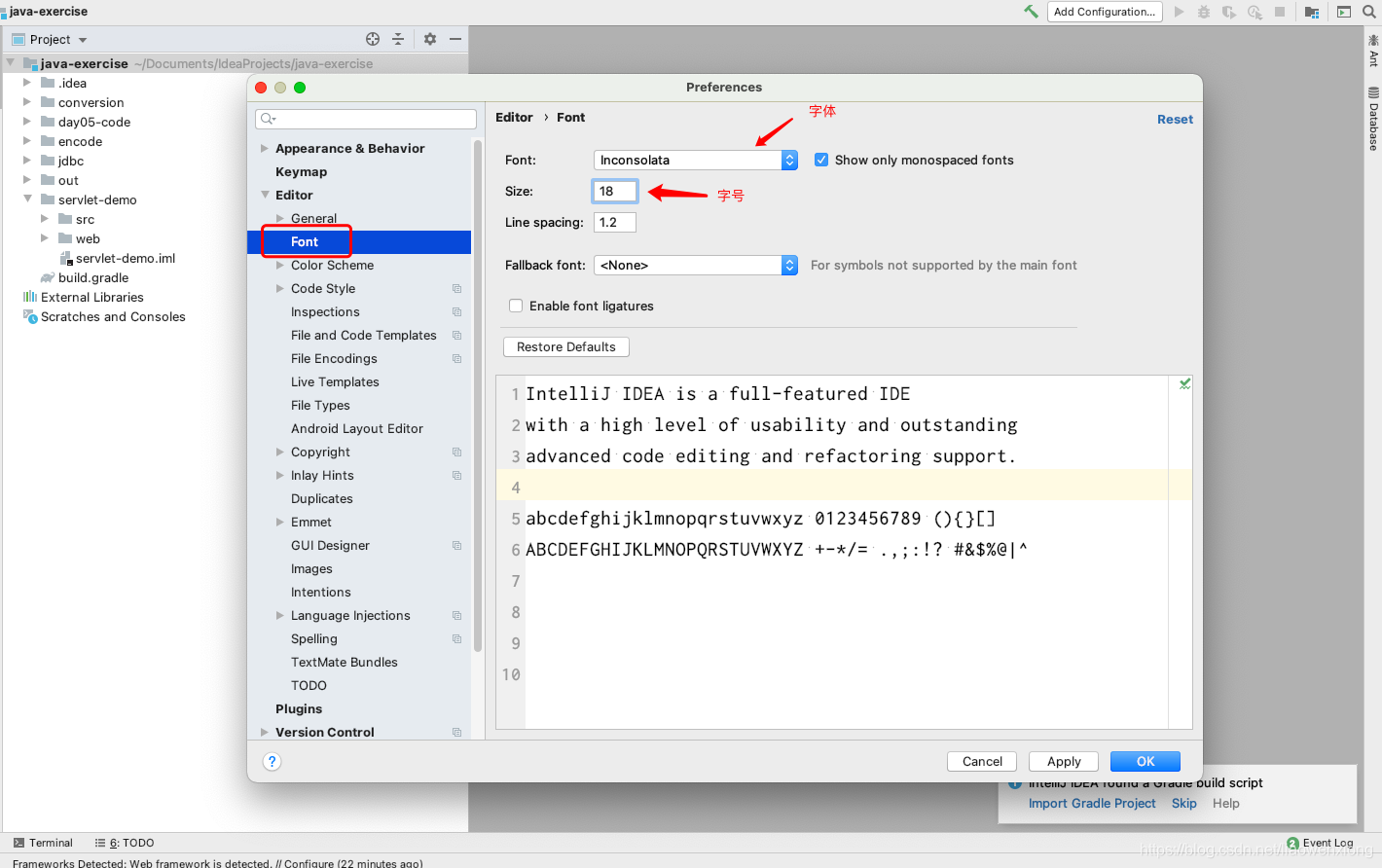1382x868 pixels.
Task: Expand the Version Control settings
Action: pyautogui.click(x=265, y=733)
